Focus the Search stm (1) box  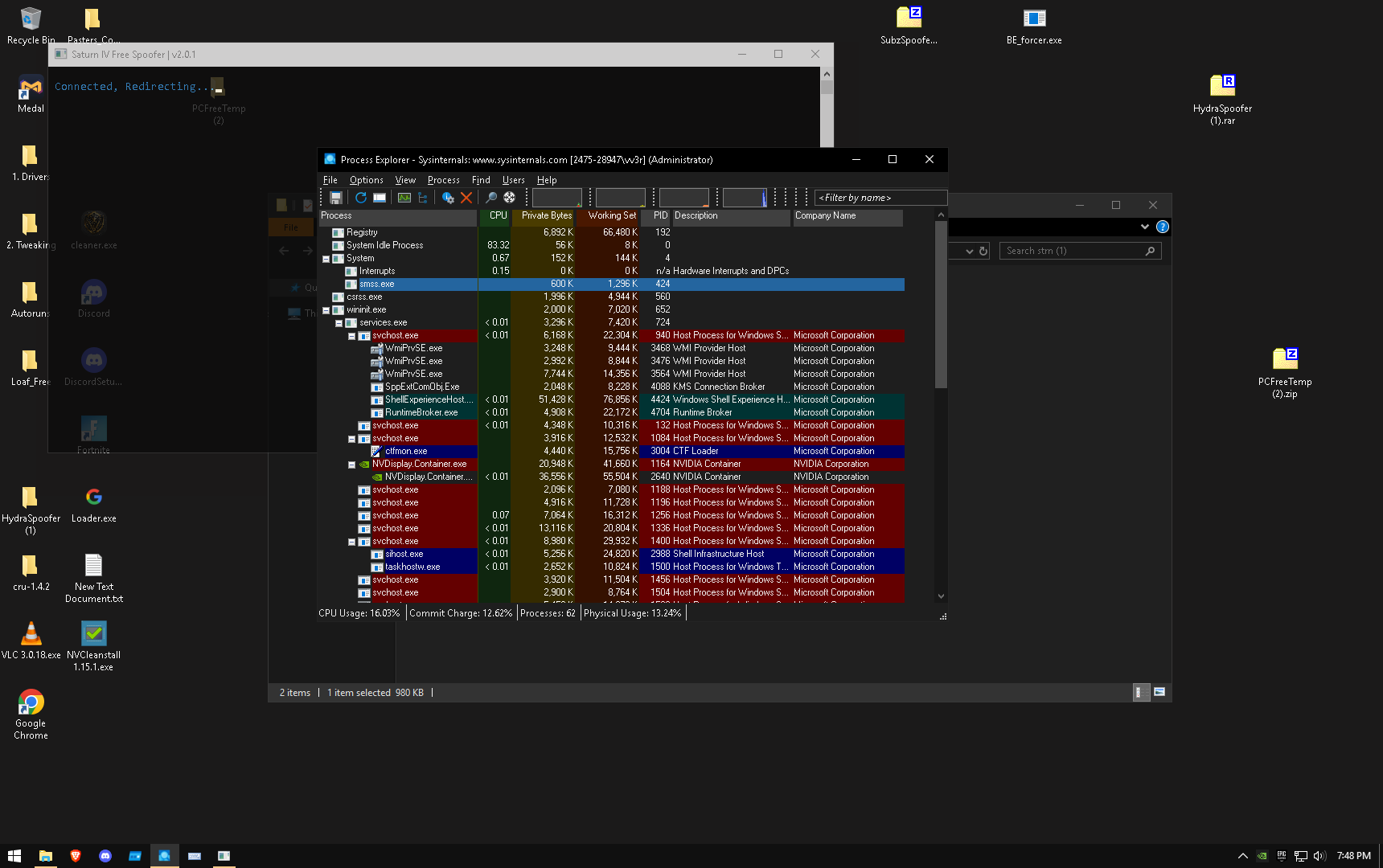pos(1080,252)
